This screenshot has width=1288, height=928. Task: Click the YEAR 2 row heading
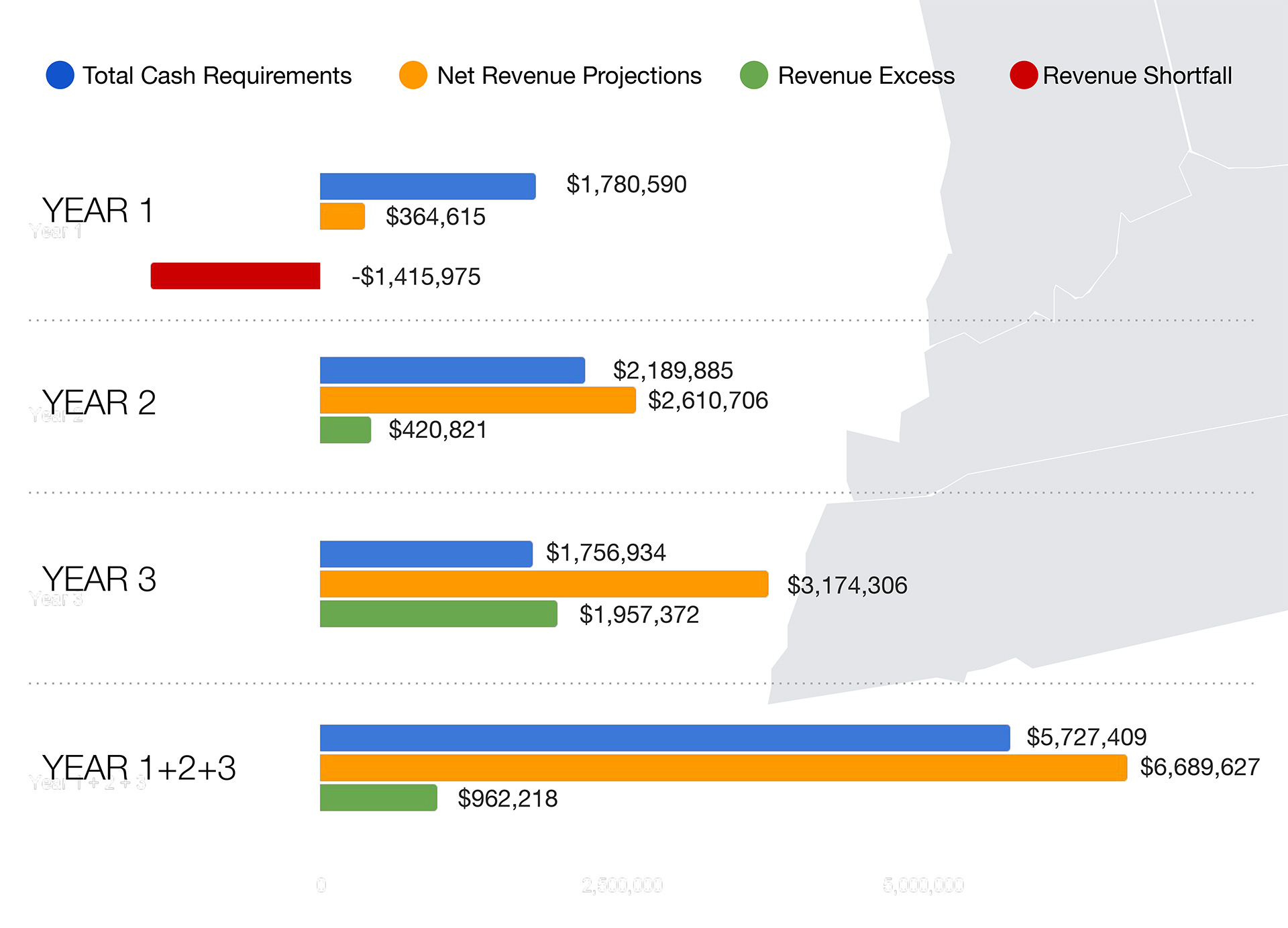[99, 402]
